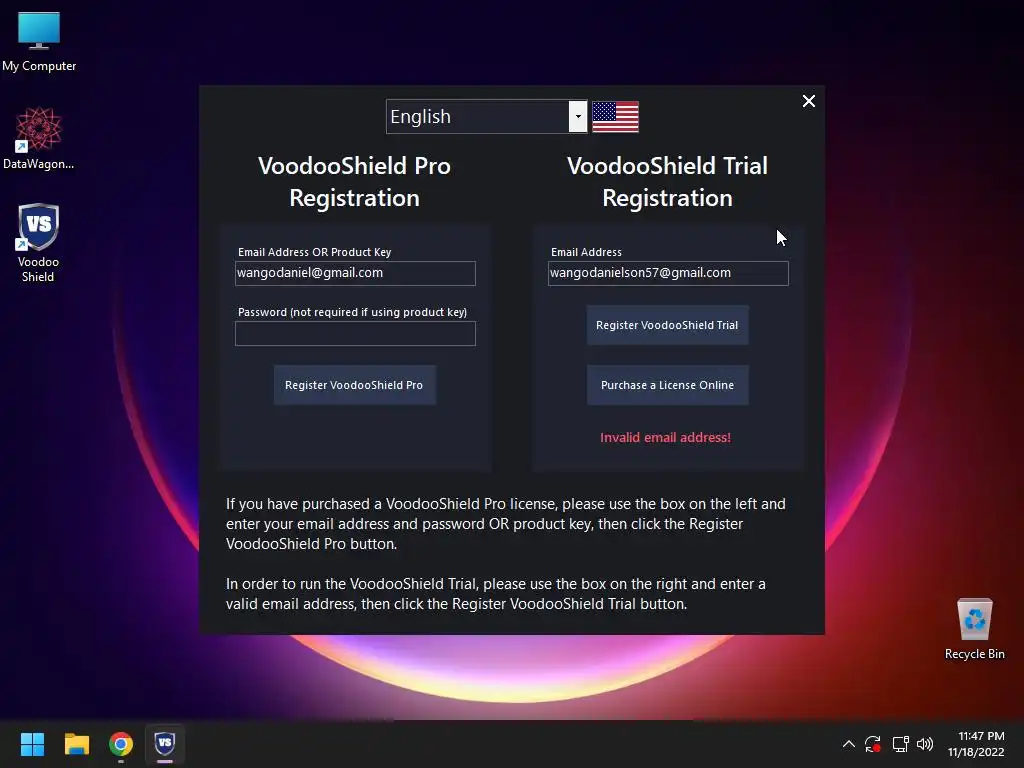Click the sync status tray icon
The height and width of the screenshot is (768, 1024).
coord(873,744)
